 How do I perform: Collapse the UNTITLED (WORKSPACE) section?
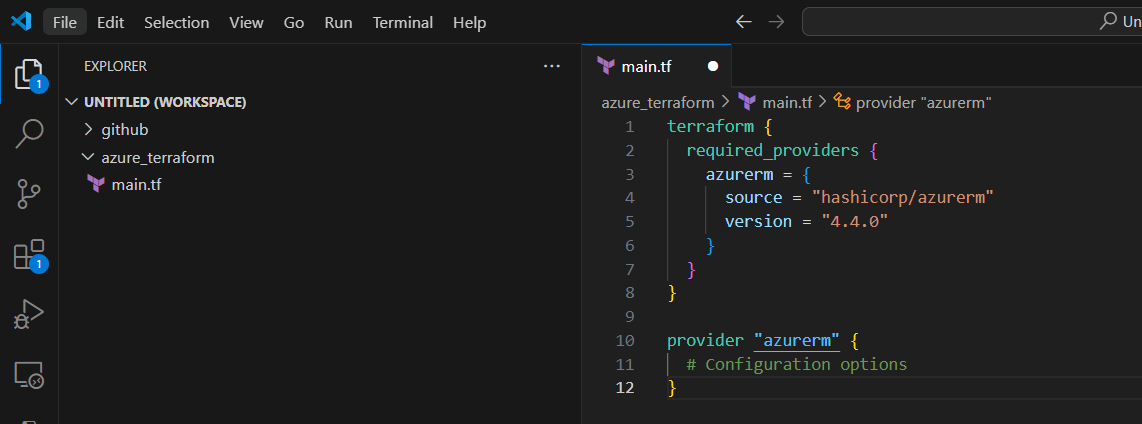pyautogui.click(x=320, y=102)
